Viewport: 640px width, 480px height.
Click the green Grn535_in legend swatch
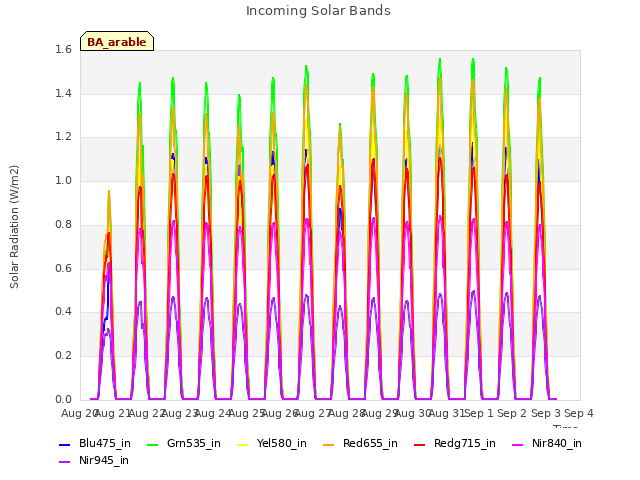[153, 444]
